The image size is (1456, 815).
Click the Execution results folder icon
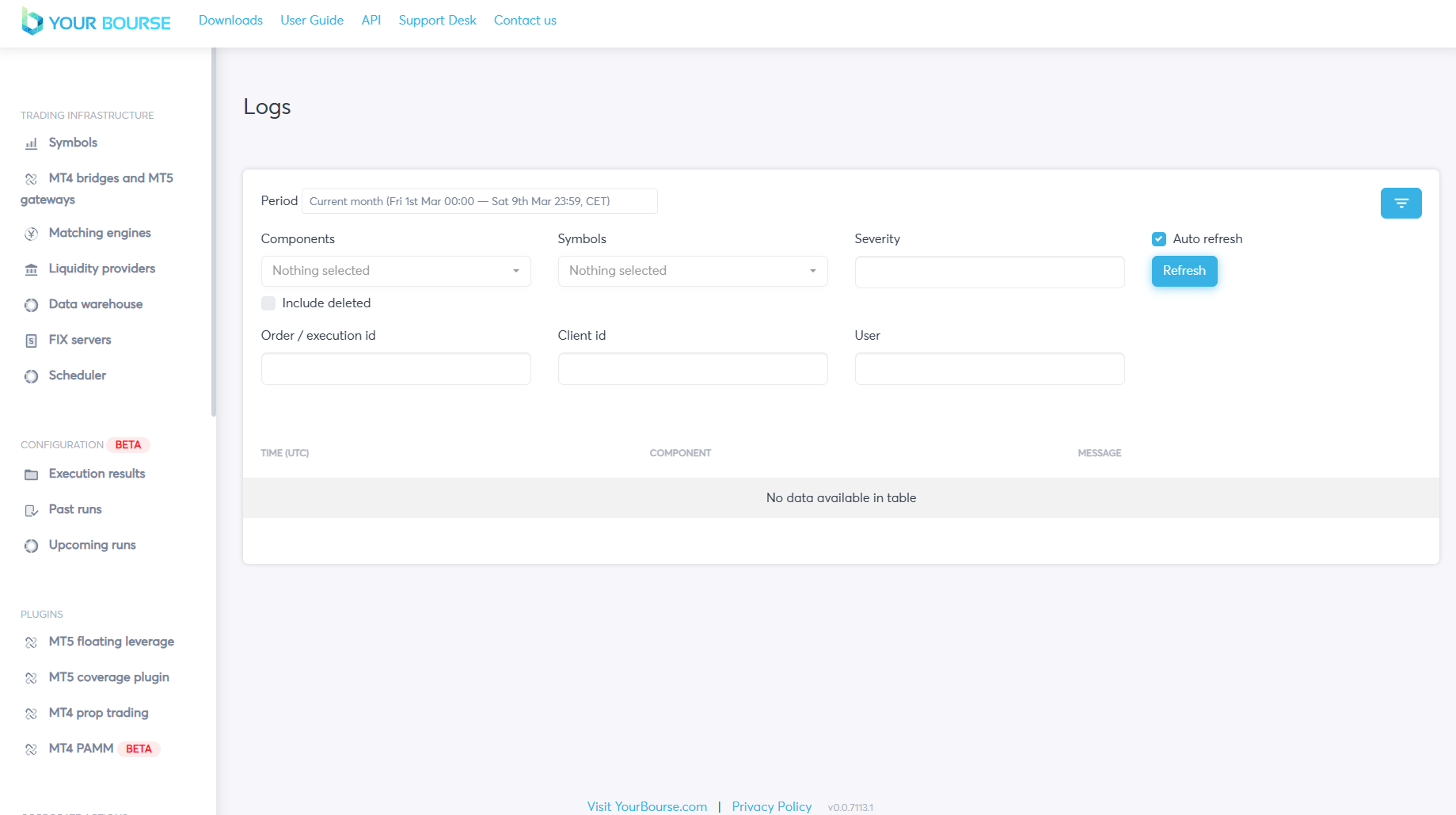coord(31,474)
